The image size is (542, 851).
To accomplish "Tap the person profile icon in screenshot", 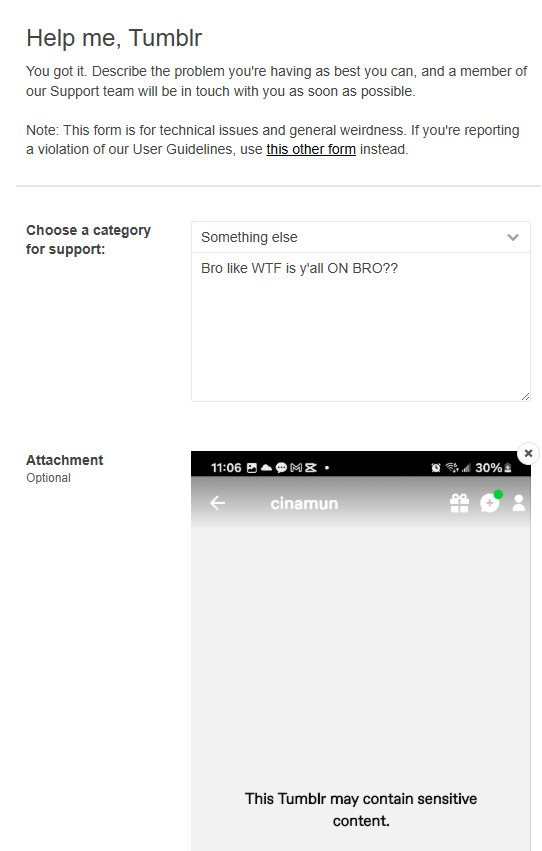I will (x=519, y=503).
